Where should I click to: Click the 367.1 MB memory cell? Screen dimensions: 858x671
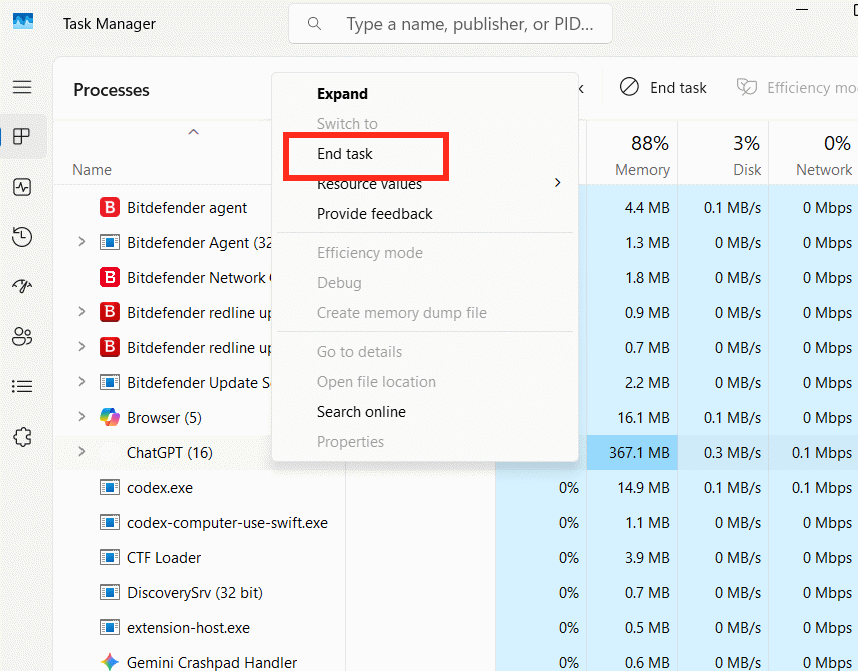632,453
